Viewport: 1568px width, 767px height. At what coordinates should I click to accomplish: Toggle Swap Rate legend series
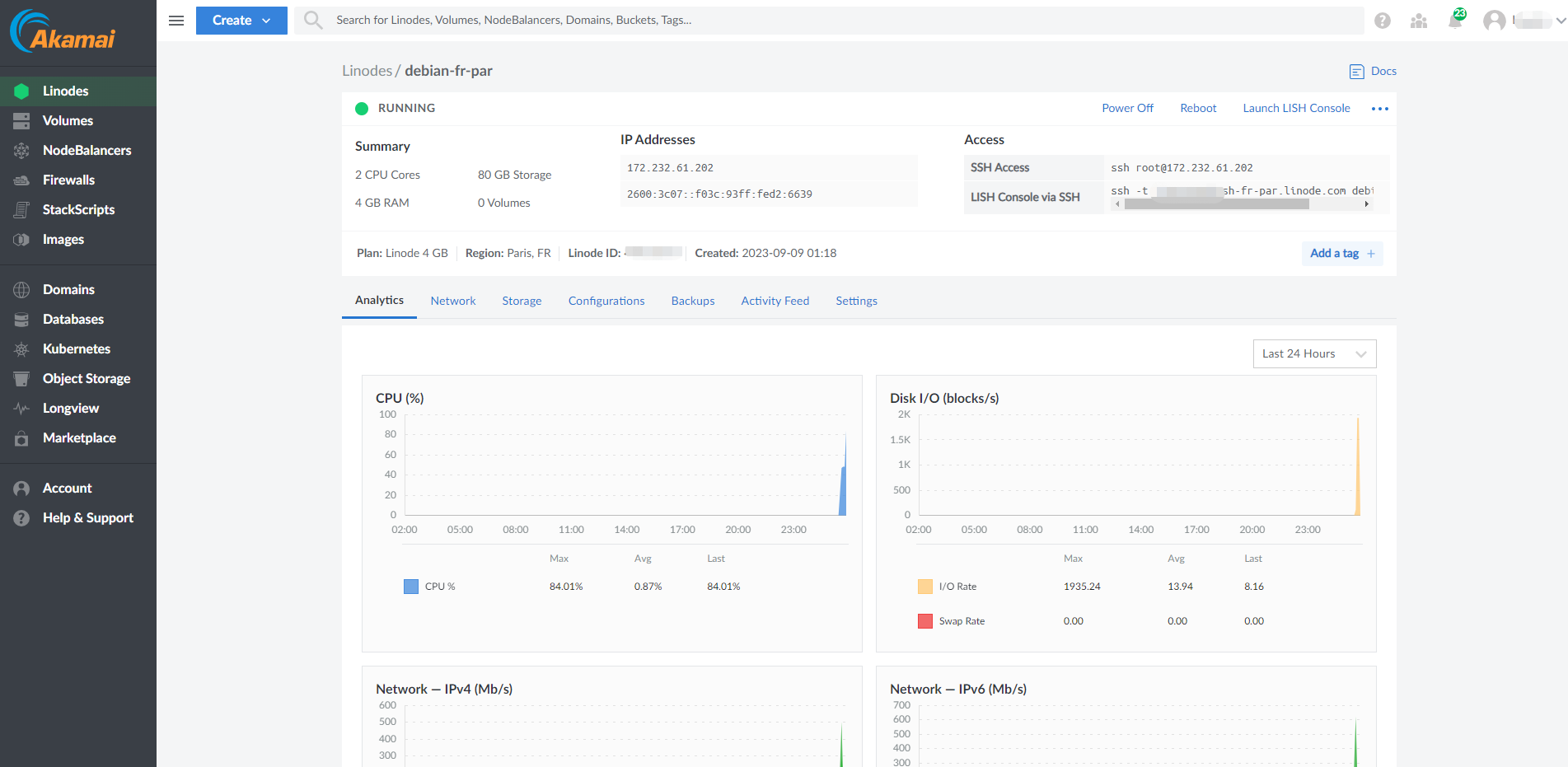tap(951, 621)
